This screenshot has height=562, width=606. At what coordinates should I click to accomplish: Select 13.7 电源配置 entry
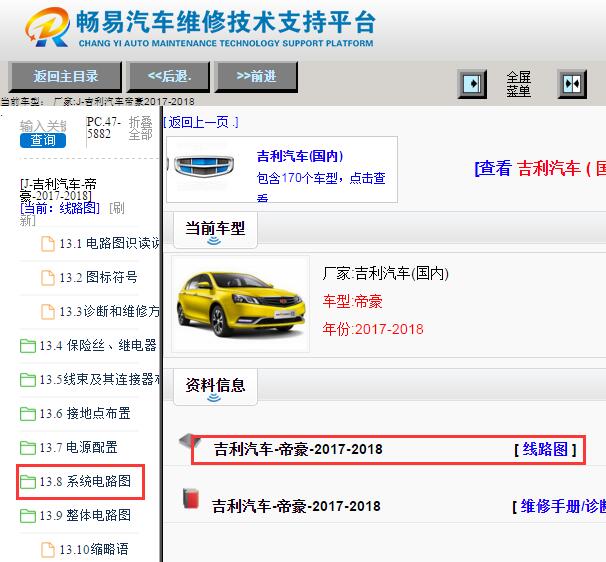coord(78,447)
